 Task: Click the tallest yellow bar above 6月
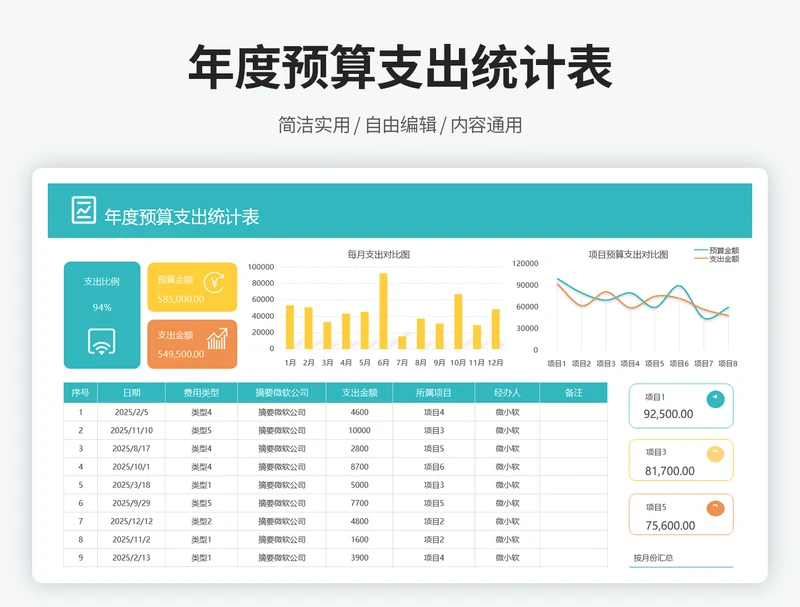click(383, 311)
